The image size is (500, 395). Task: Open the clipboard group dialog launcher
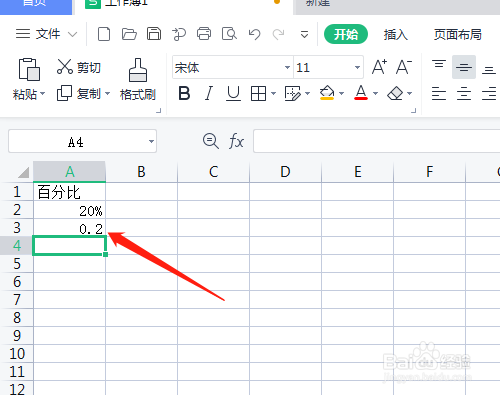click(159, 111)
